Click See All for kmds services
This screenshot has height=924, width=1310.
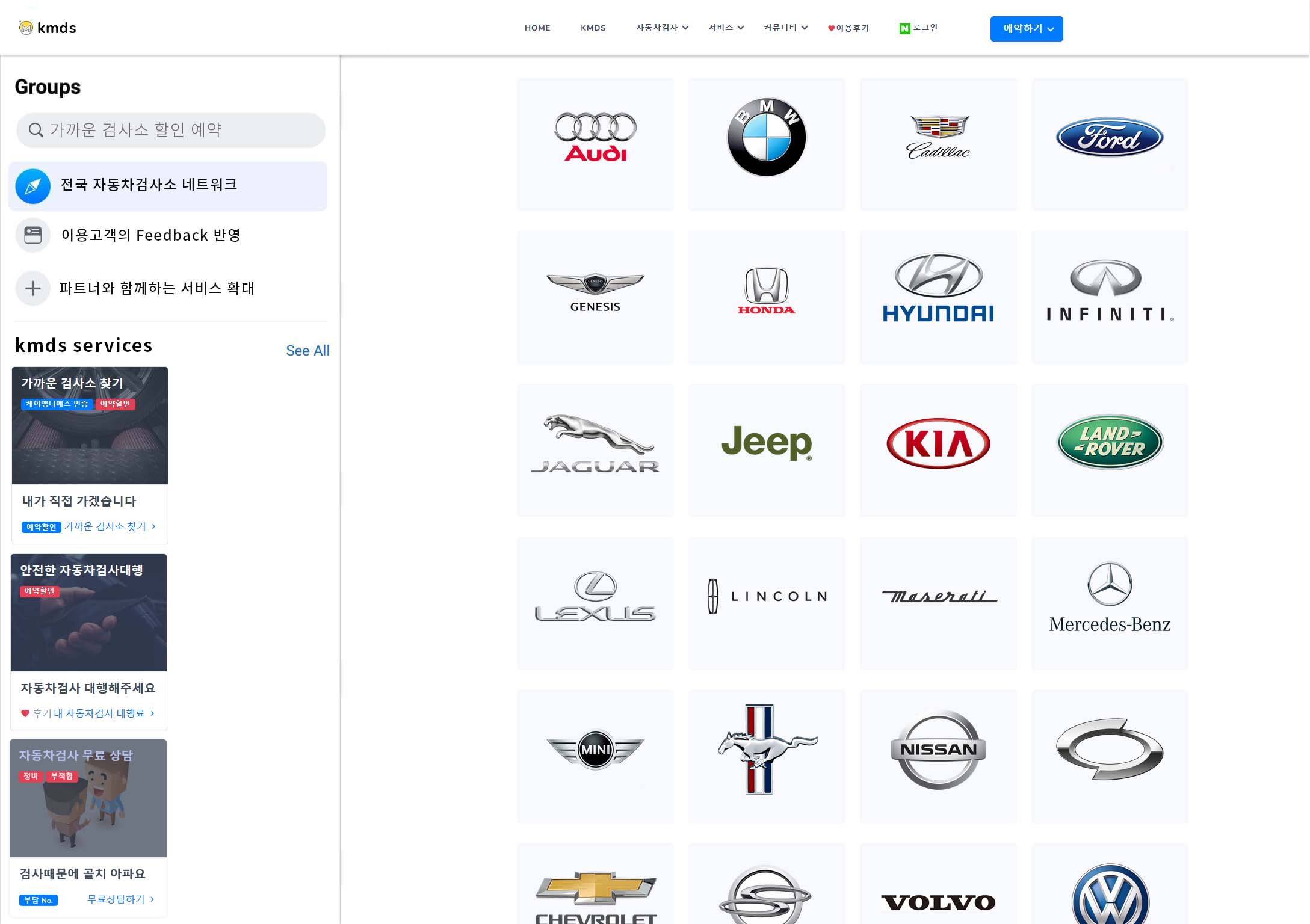tap(307, 350)
